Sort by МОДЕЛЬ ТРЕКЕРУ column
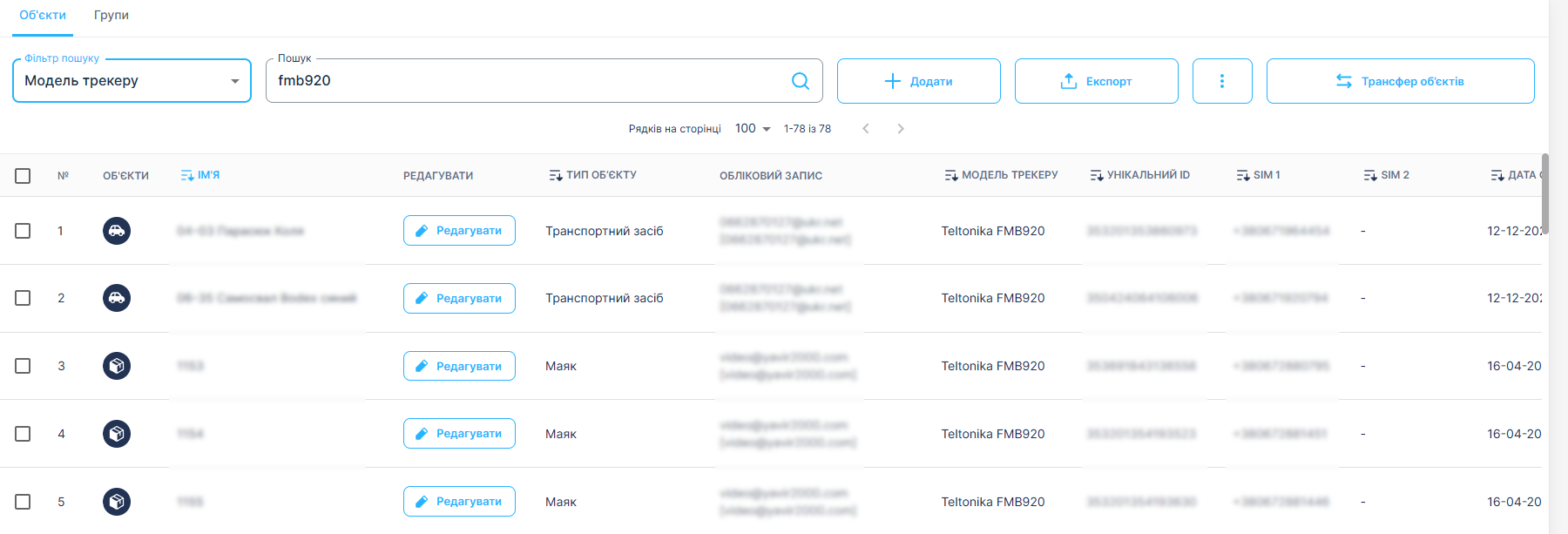 [x=1001, y=175]
